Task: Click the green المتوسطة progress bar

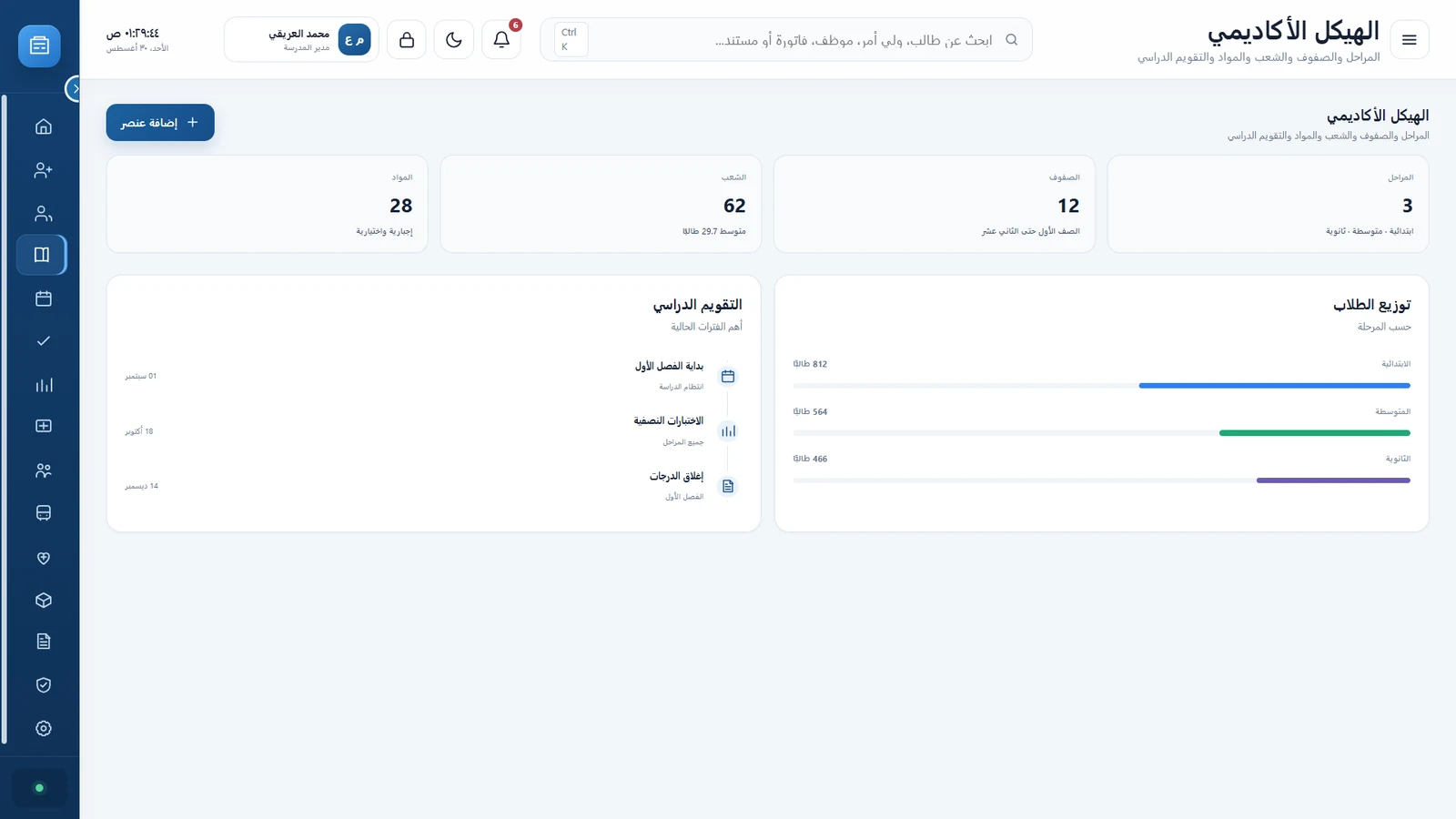Action: [1314, 433]
